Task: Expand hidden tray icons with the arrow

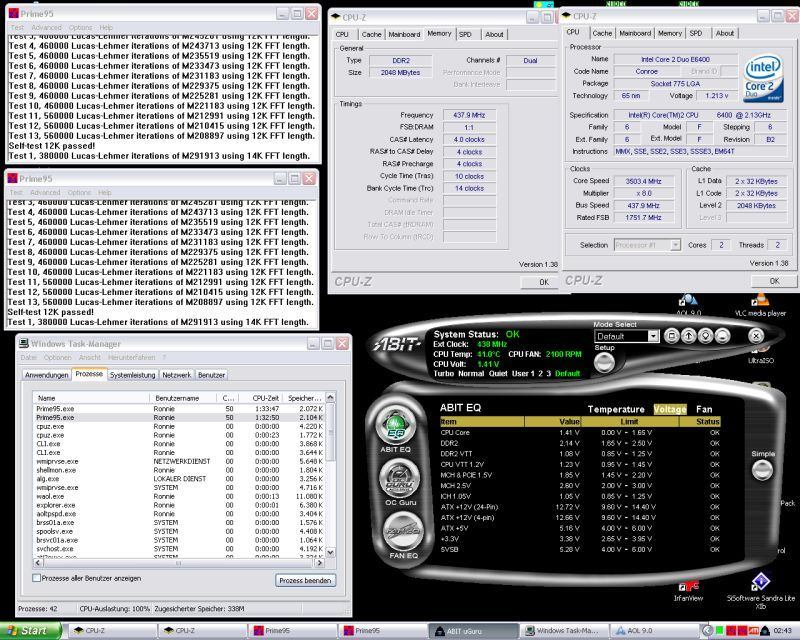Action: [707, 631]
